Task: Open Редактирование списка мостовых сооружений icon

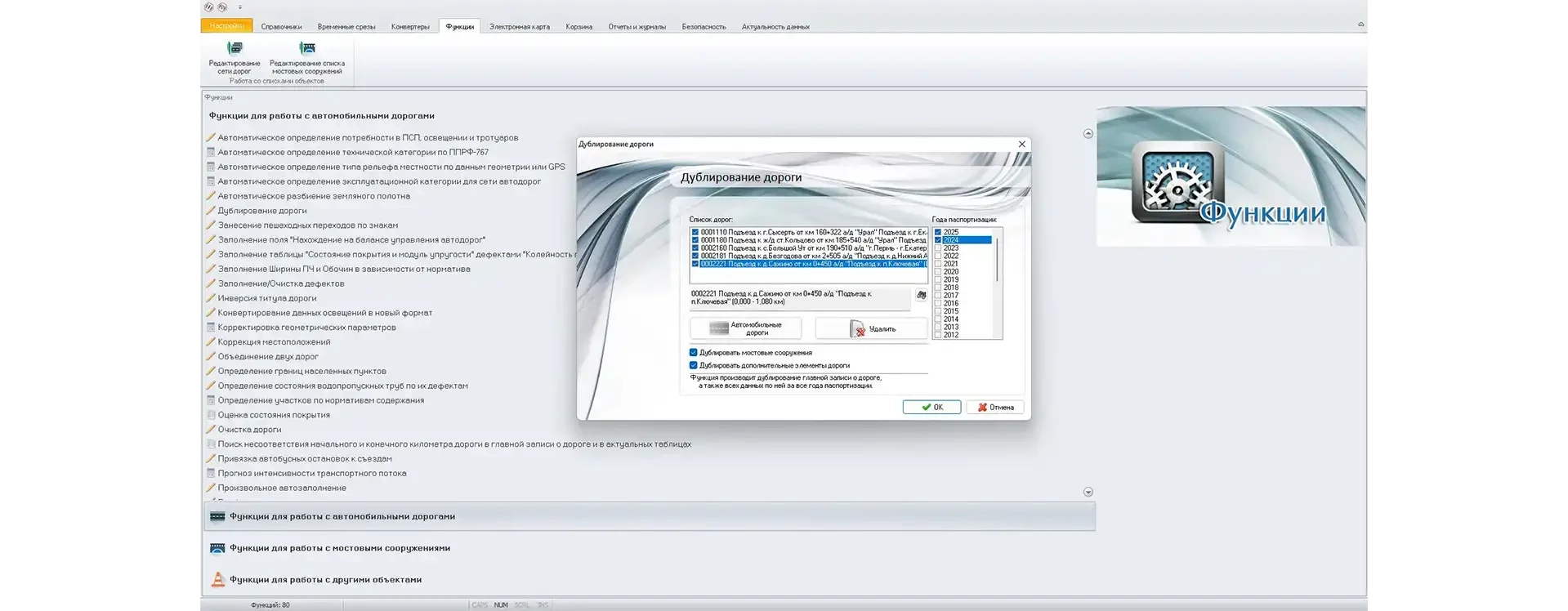Action: pos(307,49)
